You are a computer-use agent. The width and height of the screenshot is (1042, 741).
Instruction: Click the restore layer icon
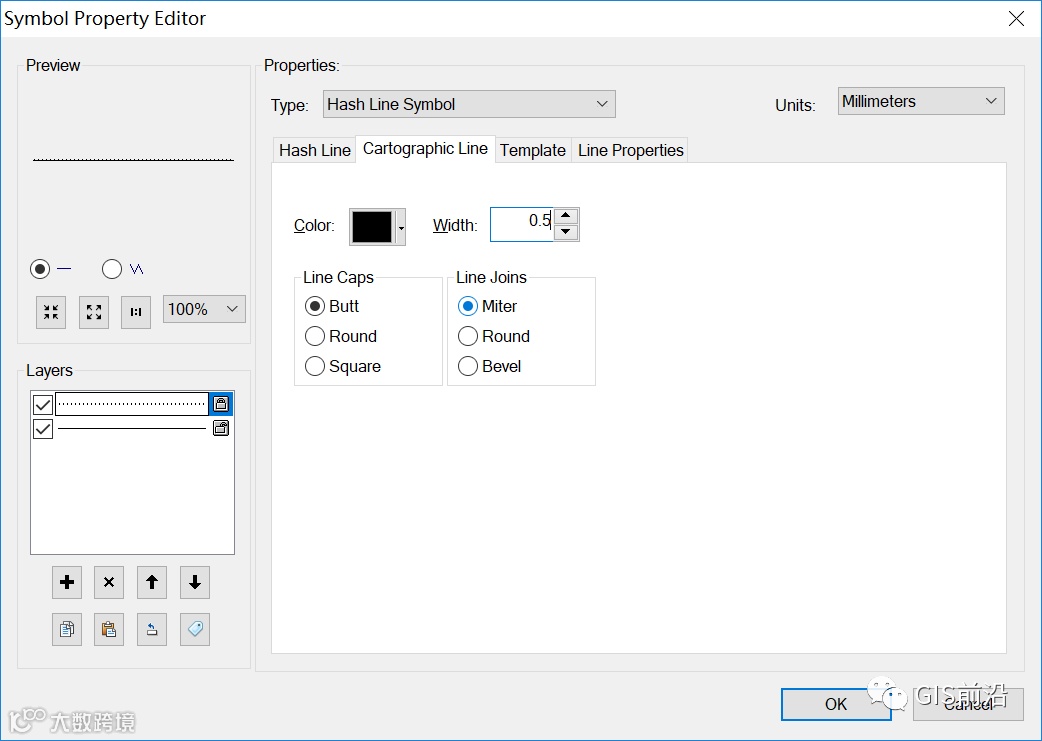pyautogui.click(x=152, y=629)
